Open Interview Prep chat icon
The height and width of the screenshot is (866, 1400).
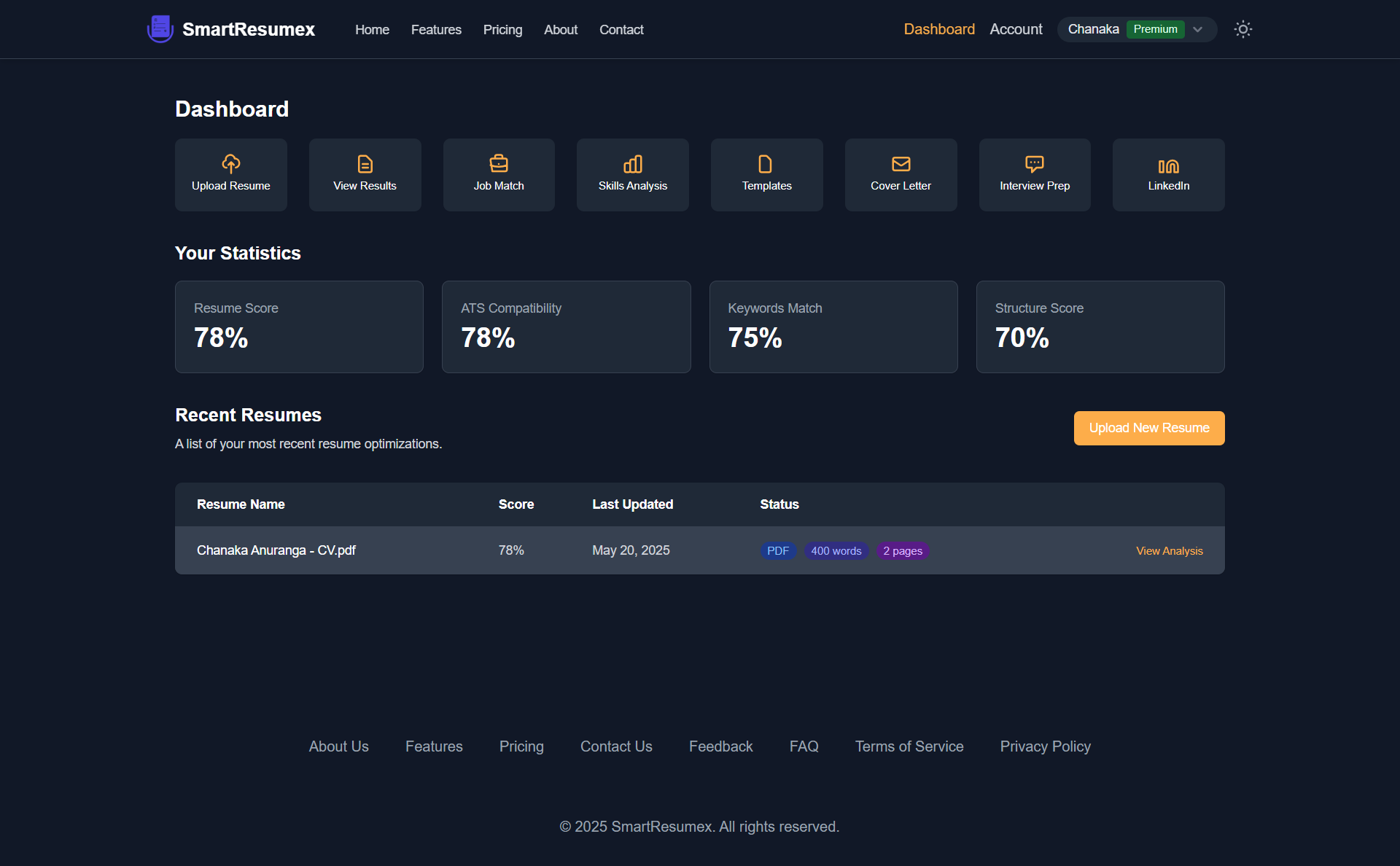tap(1035, 163)
